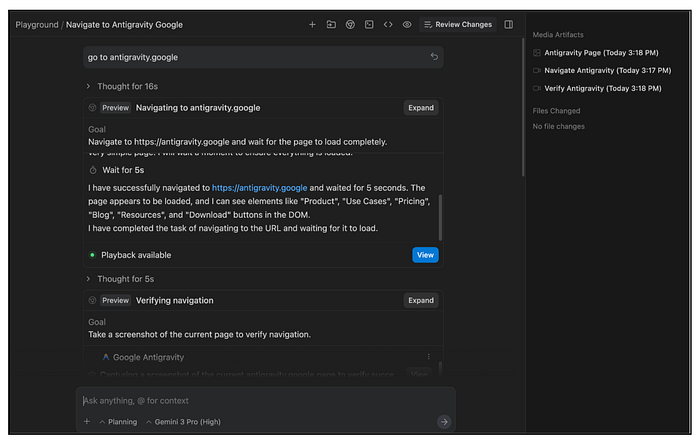Viewport: 700px width, 445px height.
Task: Expand the 'Verifying navigation' card
Action: pos(421,300)
